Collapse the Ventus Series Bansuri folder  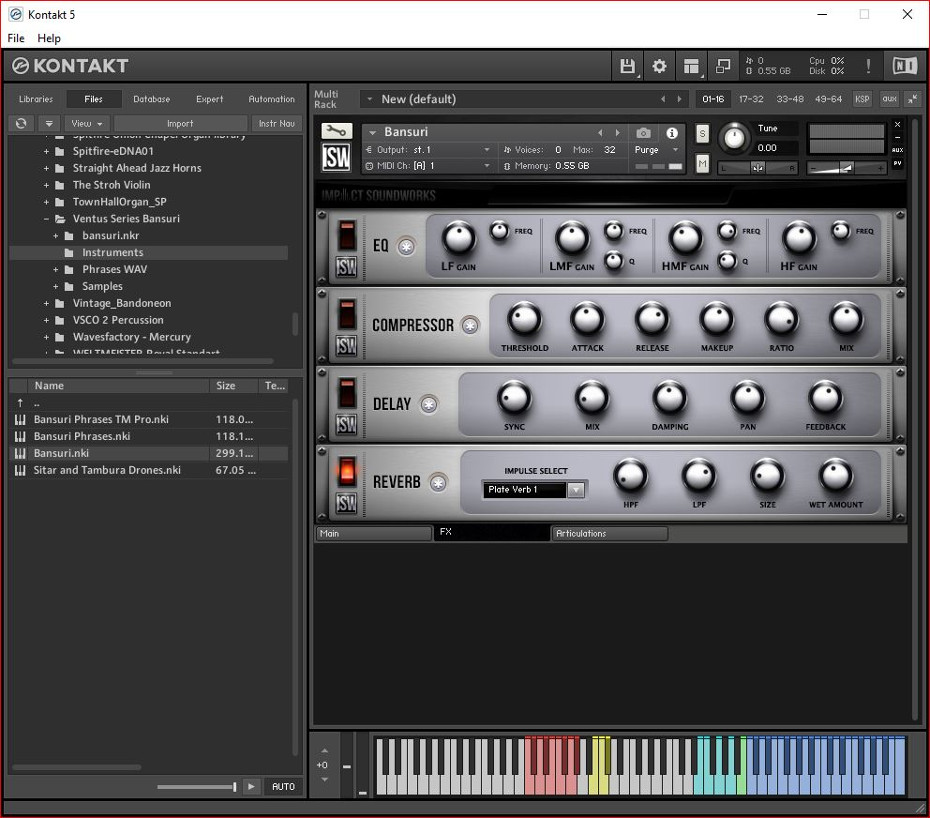(46, 219)
